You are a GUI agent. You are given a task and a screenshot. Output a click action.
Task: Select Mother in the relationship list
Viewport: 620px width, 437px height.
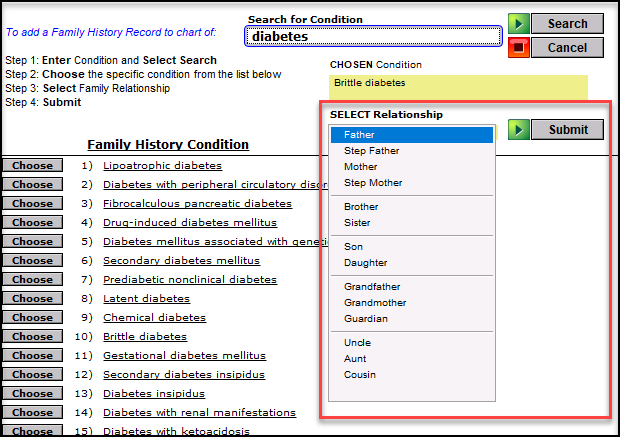[x=412, y=167]
